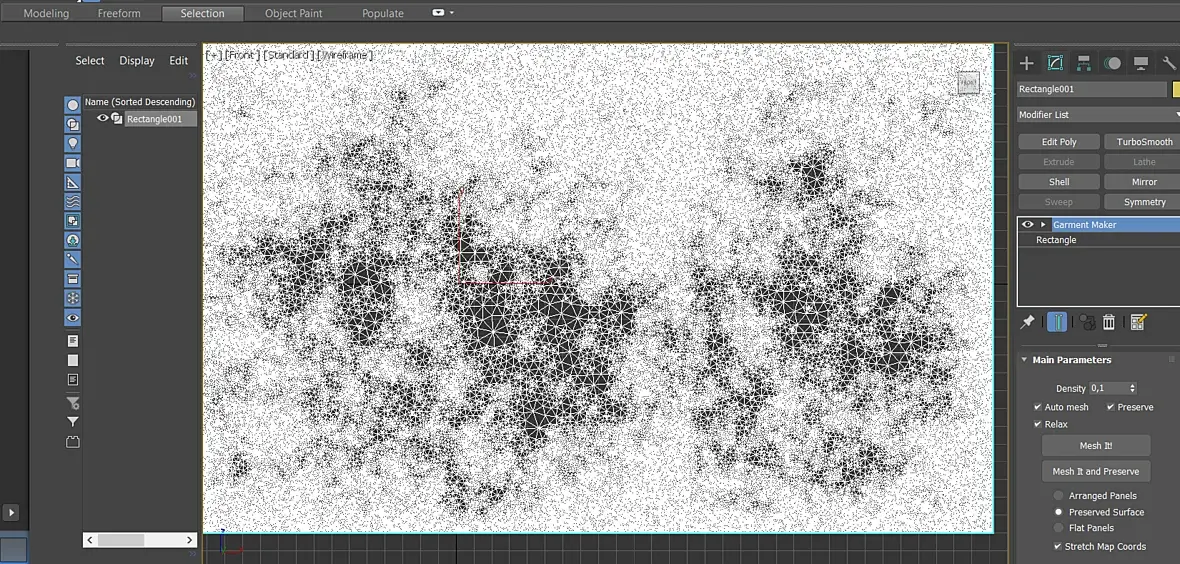This screenshot has width=1180, height=564.
Task: Open the [Standard] viewport shading menu
Action: pos(288,55)
